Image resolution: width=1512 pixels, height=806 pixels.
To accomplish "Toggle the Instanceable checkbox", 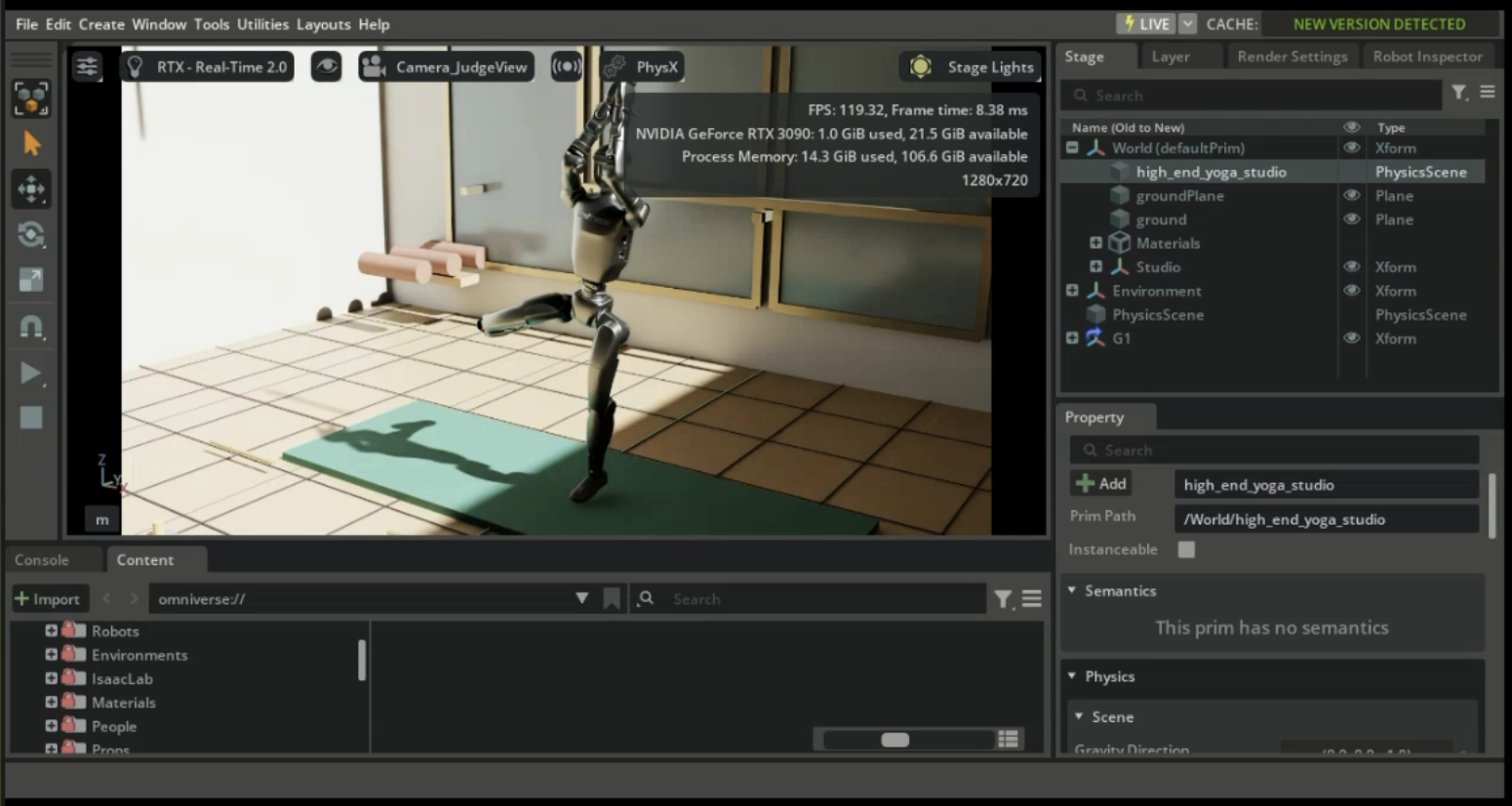I will coord(1186,549).
